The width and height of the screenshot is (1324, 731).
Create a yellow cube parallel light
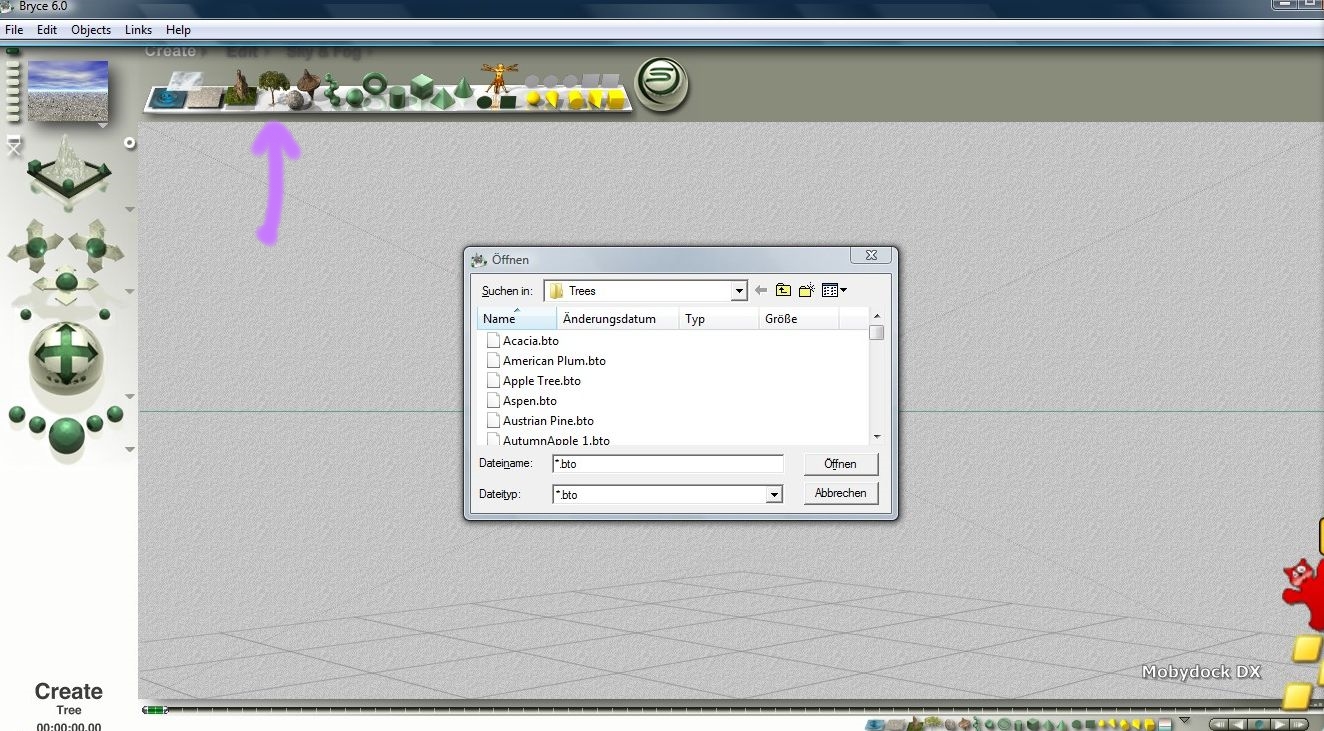(x=616, y=98)
